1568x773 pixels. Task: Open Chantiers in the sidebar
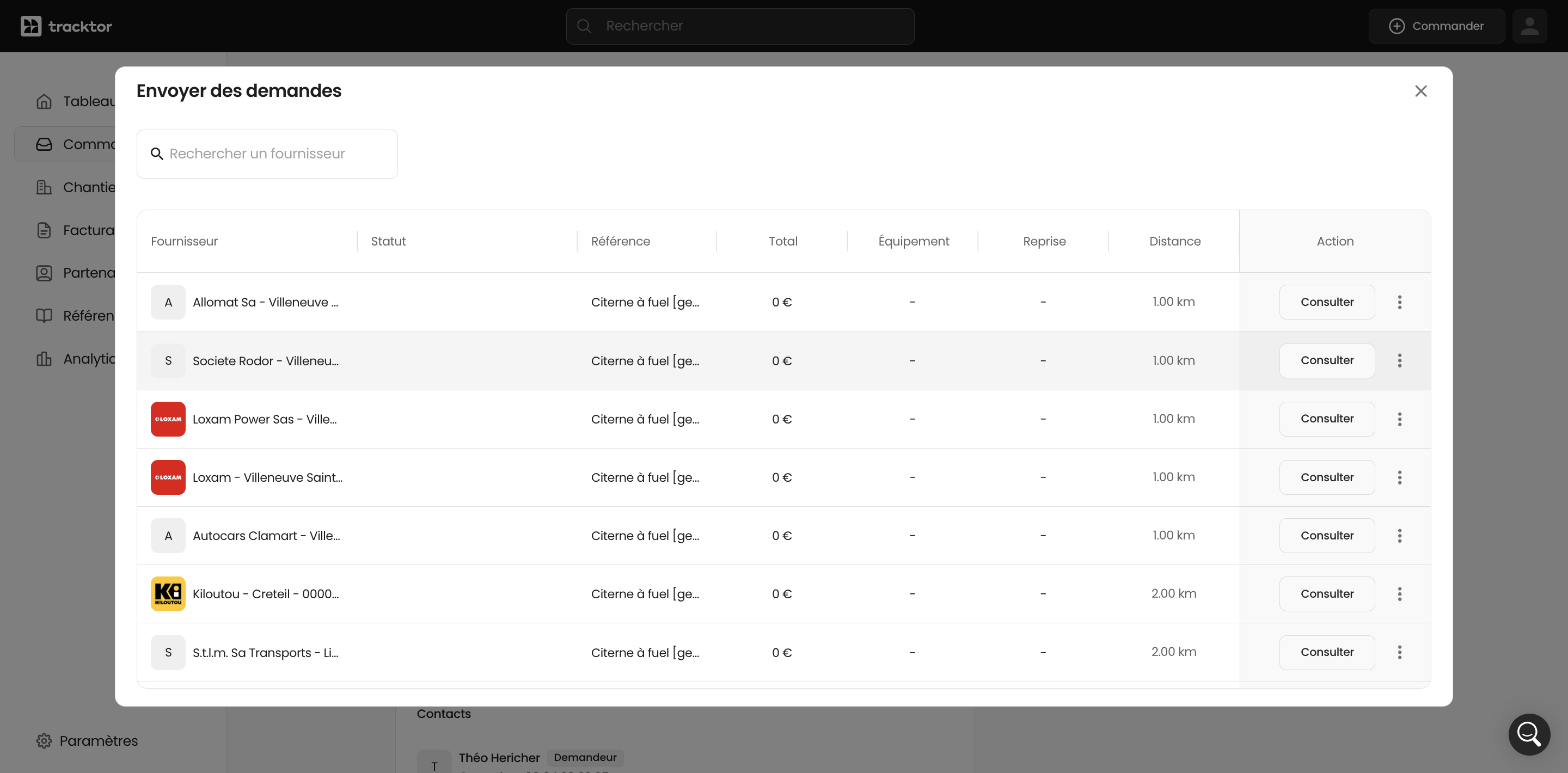[76, 187]
